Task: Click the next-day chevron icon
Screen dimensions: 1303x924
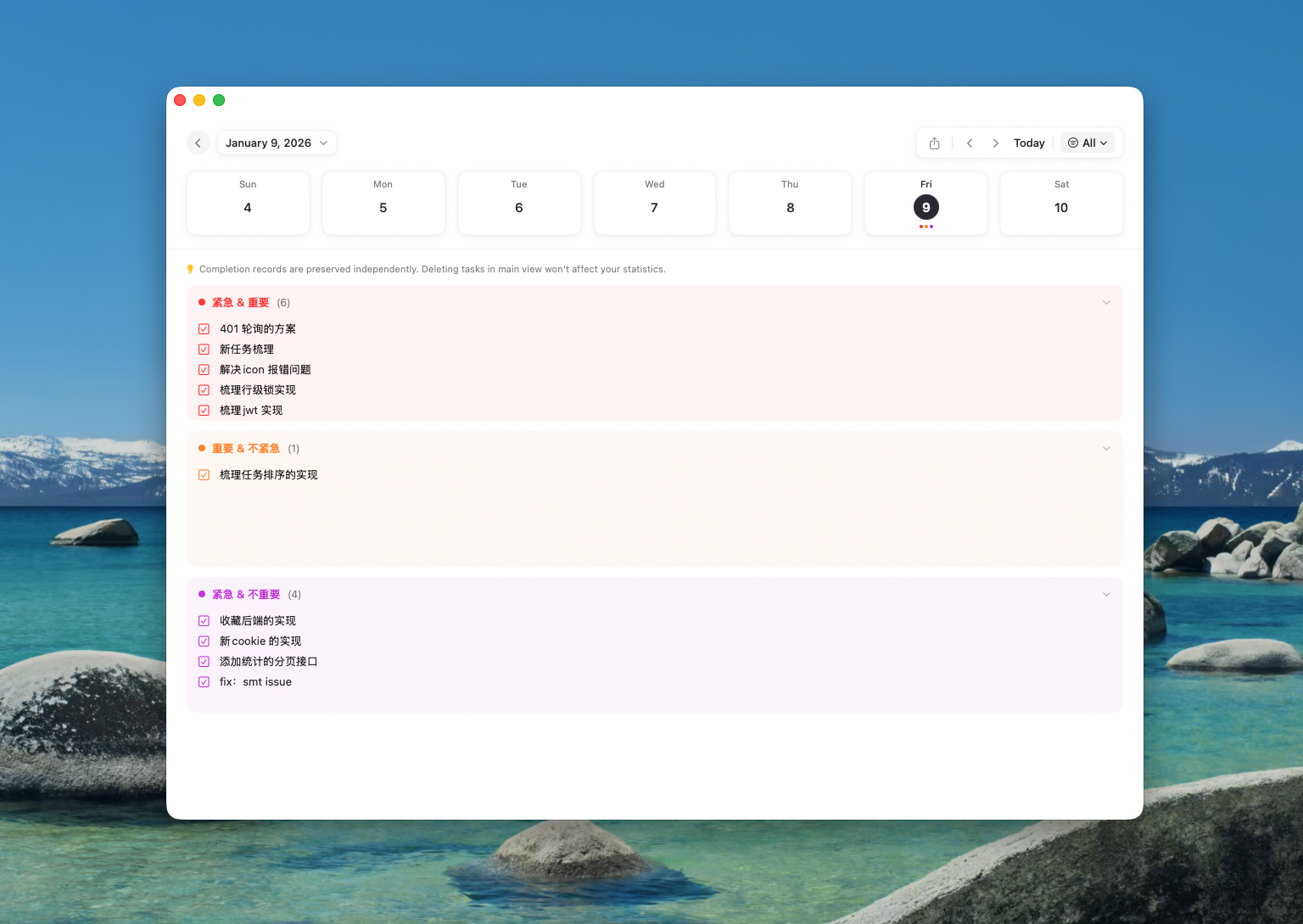Action: coord(995,143)
